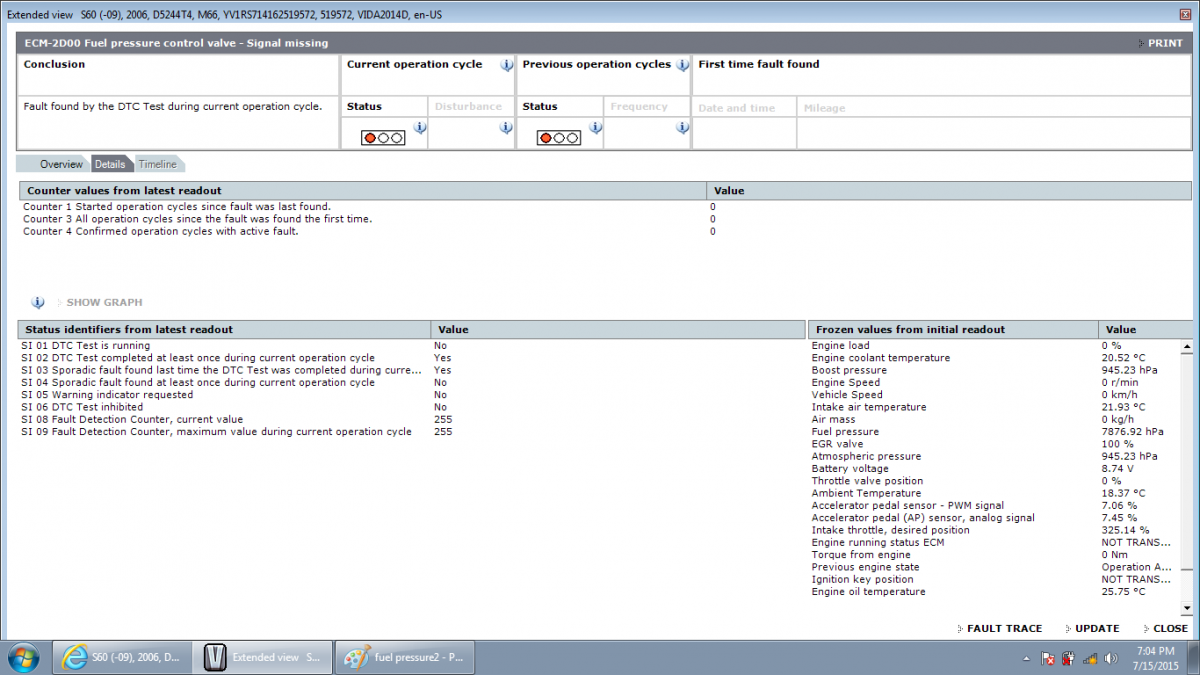Click the frozen values scrollbar down arrow
Screen dimensions: 1200x675
click(x=1187, y=607)
